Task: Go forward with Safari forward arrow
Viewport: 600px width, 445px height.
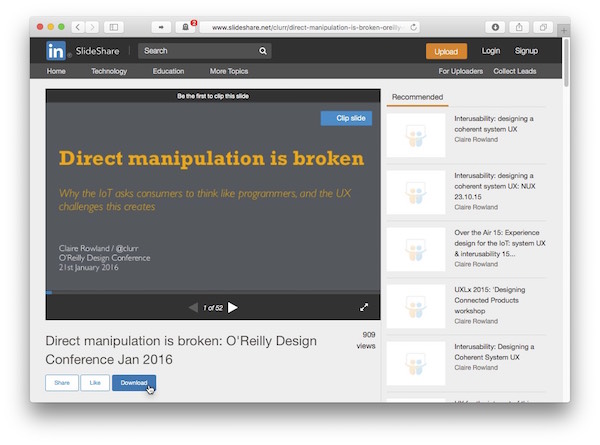Action: point(92,27)
